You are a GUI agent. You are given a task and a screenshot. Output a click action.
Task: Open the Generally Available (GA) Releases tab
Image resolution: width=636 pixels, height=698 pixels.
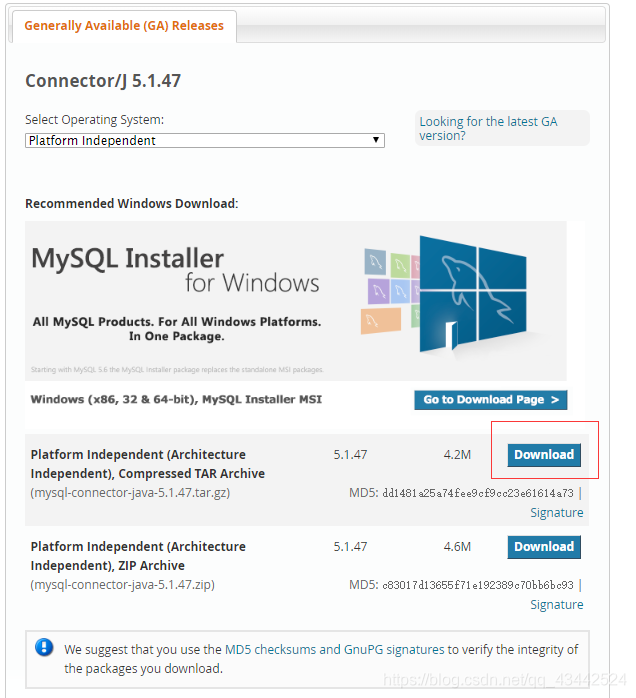point(124,26)
